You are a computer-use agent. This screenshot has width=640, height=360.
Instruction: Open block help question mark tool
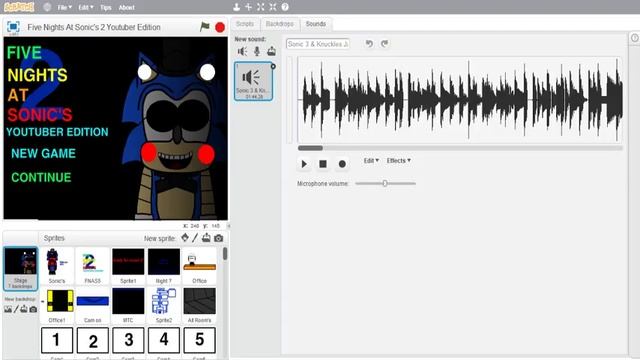285,7
